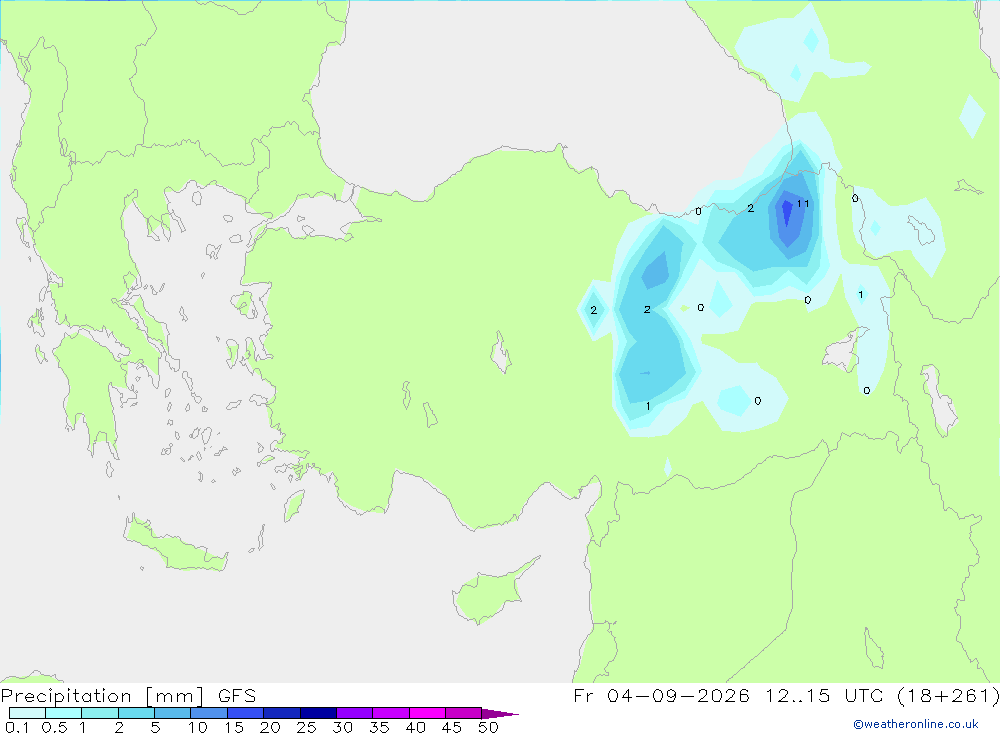
Task: Click the dark blue precipitation peak beside the '11'
Action: [787, 212]
